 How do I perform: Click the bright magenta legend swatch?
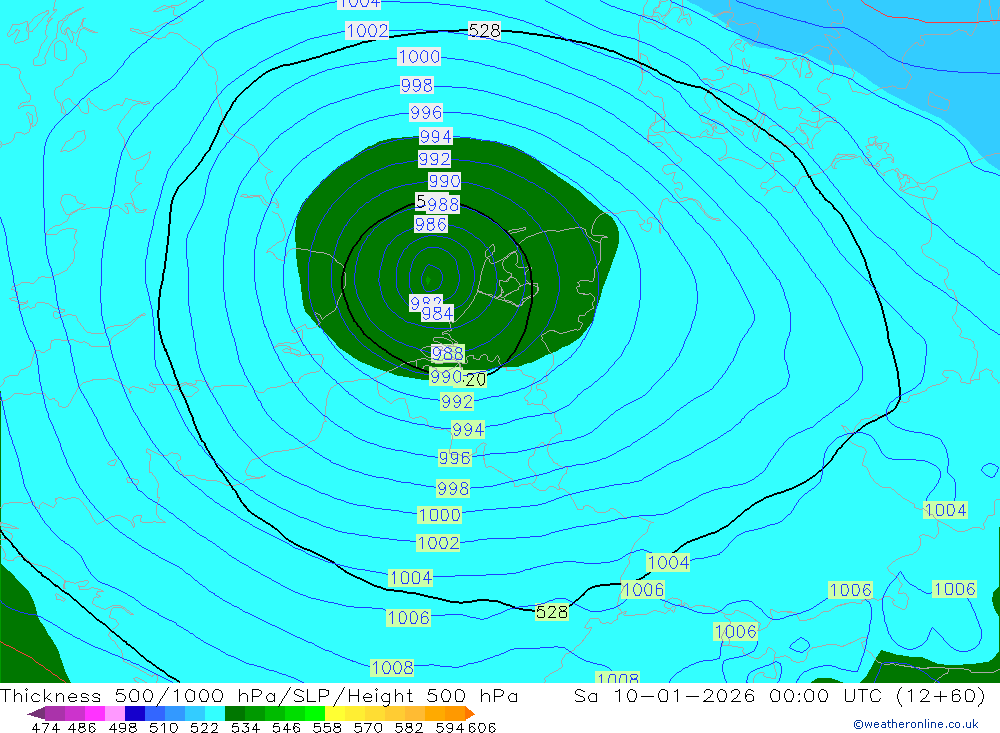tap(95, 713)
